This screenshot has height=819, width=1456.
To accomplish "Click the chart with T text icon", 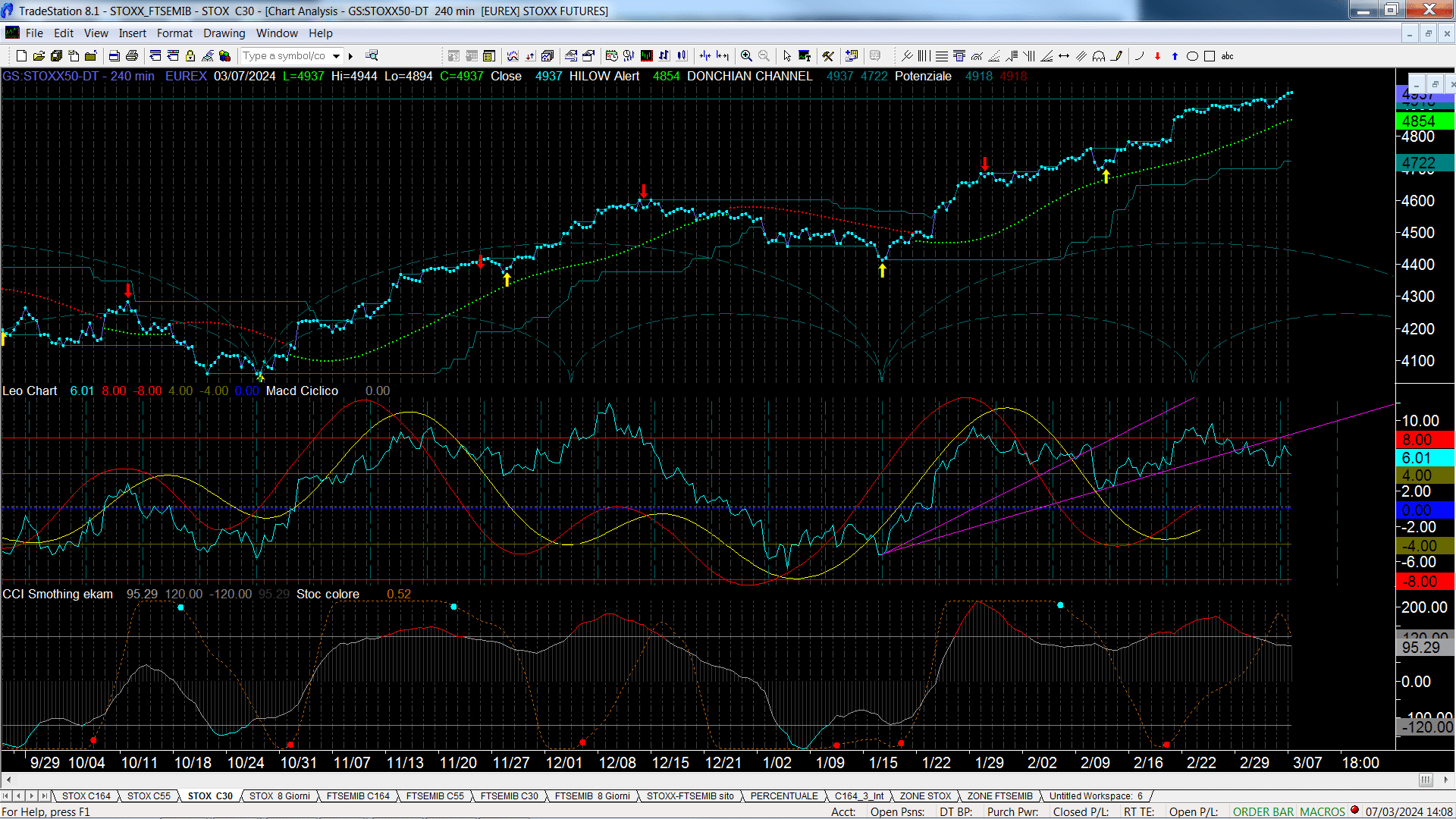I will tap(805, 55).
